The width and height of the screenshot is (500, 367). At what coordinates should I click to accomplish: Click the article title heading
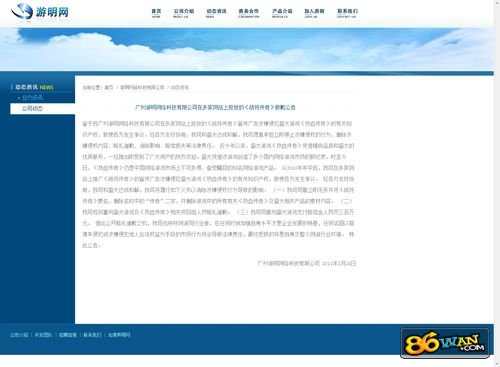215,107
